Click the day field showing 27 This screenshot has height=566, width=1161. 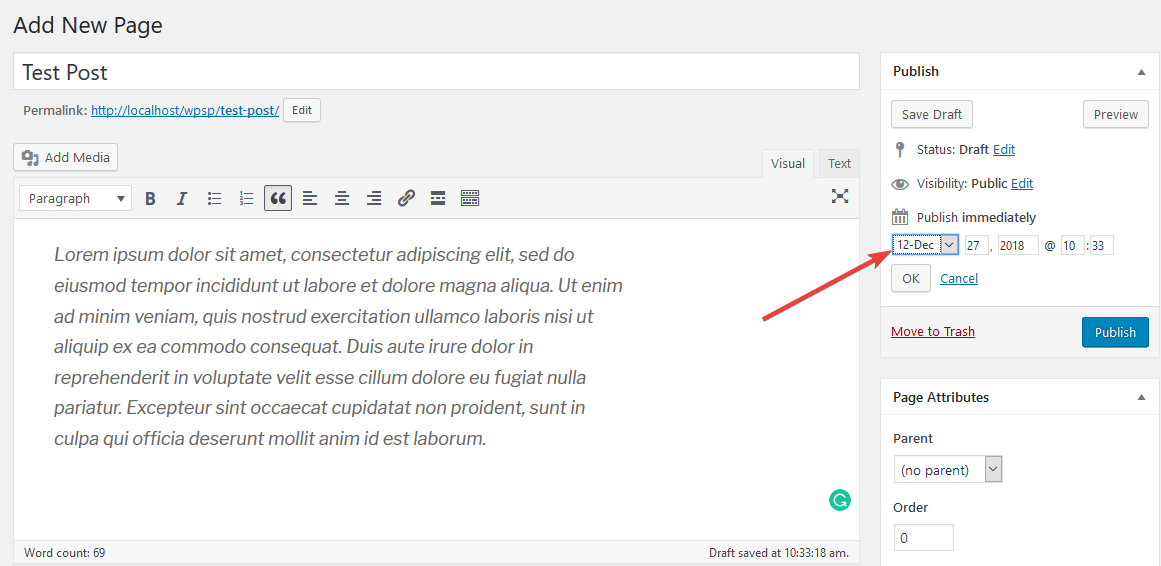point(977,245)
